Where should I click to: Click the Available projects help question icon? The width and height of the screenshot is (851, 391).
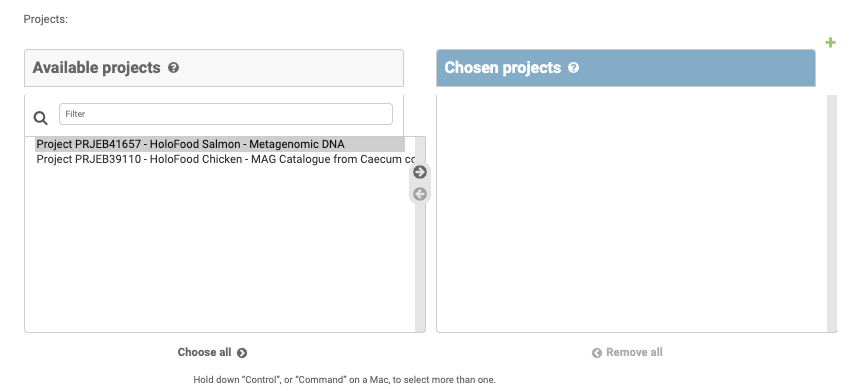(173, 68)
